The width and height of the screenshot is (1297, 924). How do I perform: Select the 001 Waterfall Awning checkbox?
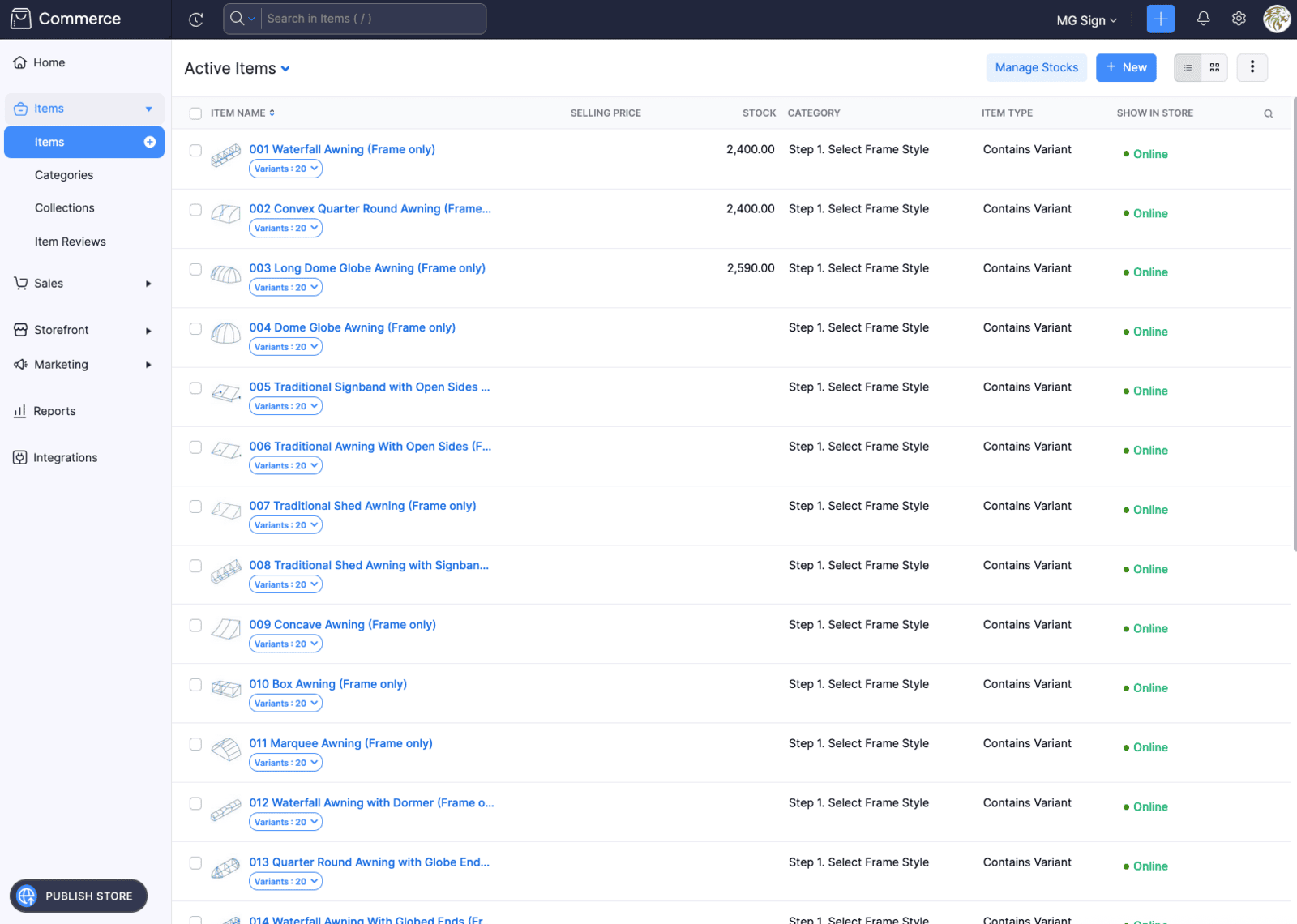[195, 150]
